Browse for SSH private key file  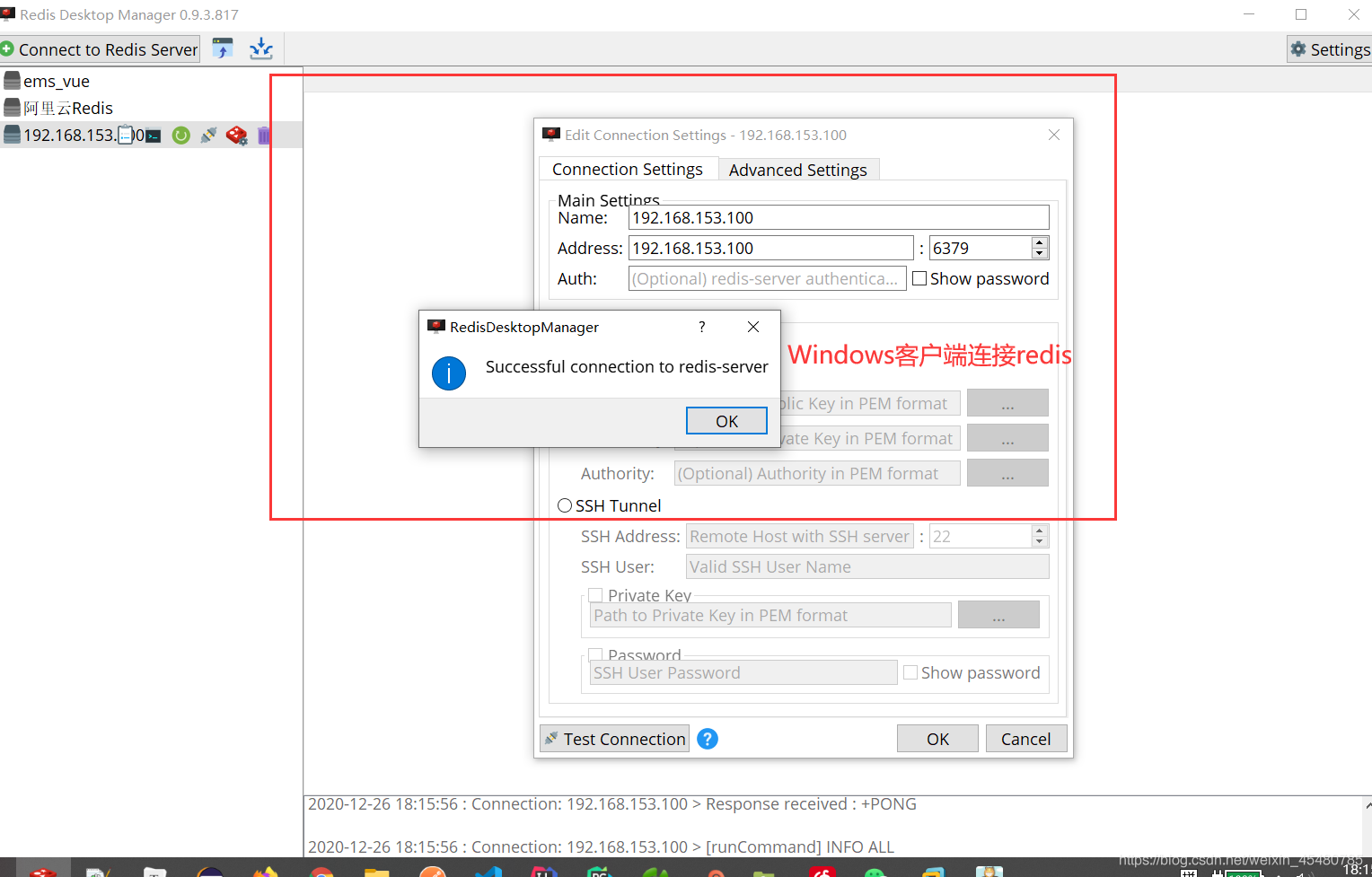pyautogui.click(x=998, y=615)
